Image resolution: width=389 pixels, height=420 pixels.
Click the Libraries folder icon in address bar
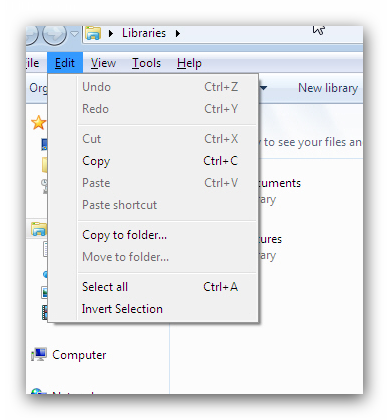(93, 33)
